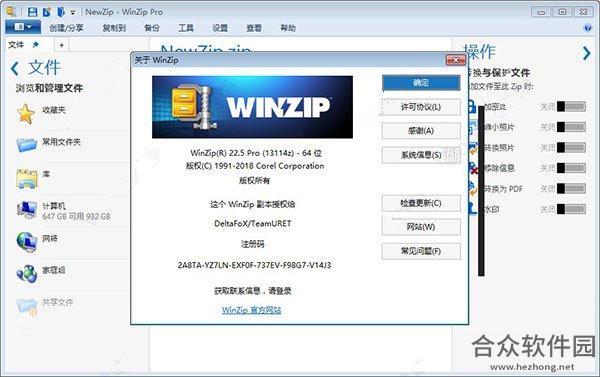Screen dimensions: 600x377
Task: Open the 共享文件 shared folder icon
Action: point(27,306)
